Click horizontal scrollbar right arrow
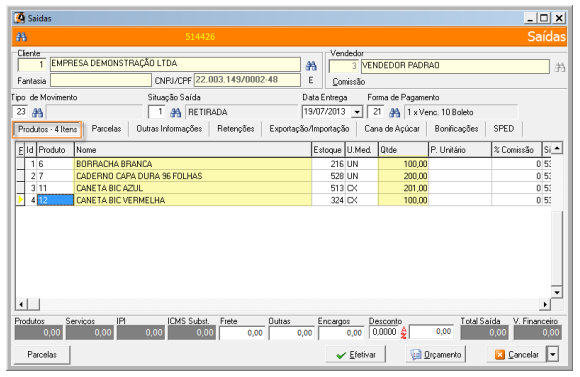The width and height of the screenshot is (580, 377). (545, 304)
